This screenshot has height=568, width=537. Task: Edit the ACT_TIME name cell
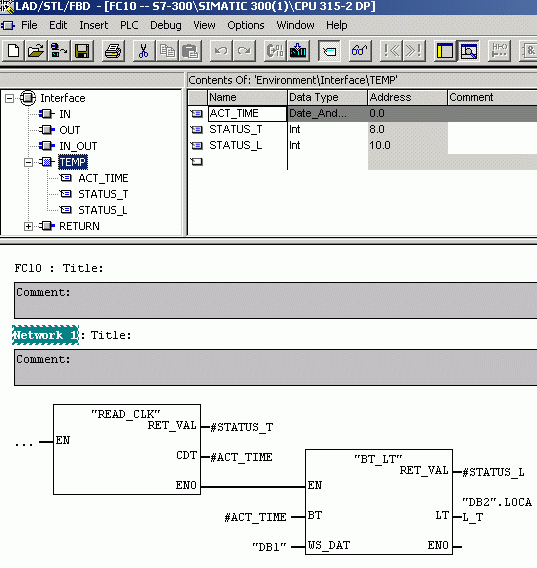click(247, 113)
